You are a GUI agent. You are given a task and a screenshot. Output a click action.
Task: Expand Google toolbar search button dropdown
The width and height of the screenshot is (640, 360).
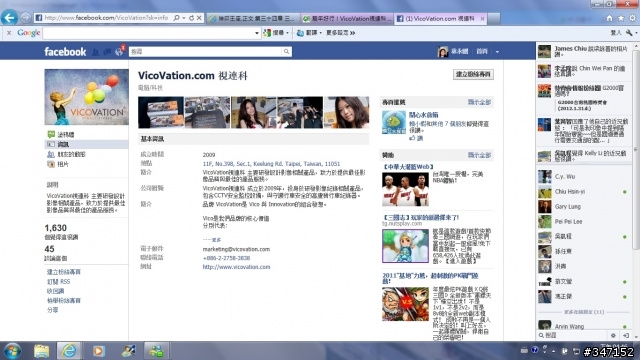tap(287, 33)
